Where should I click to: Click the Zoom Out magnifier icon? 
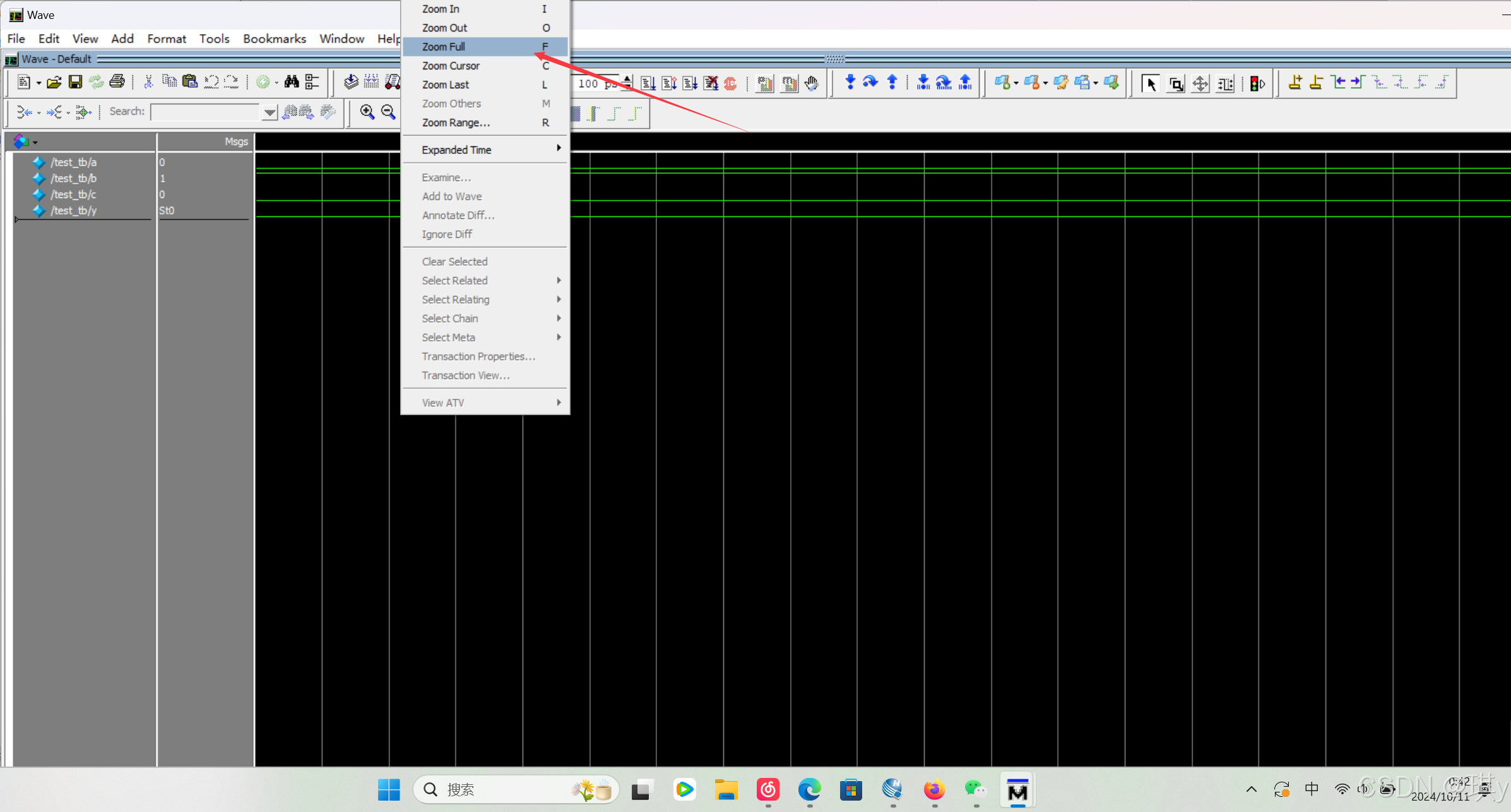tap(388, 112)
